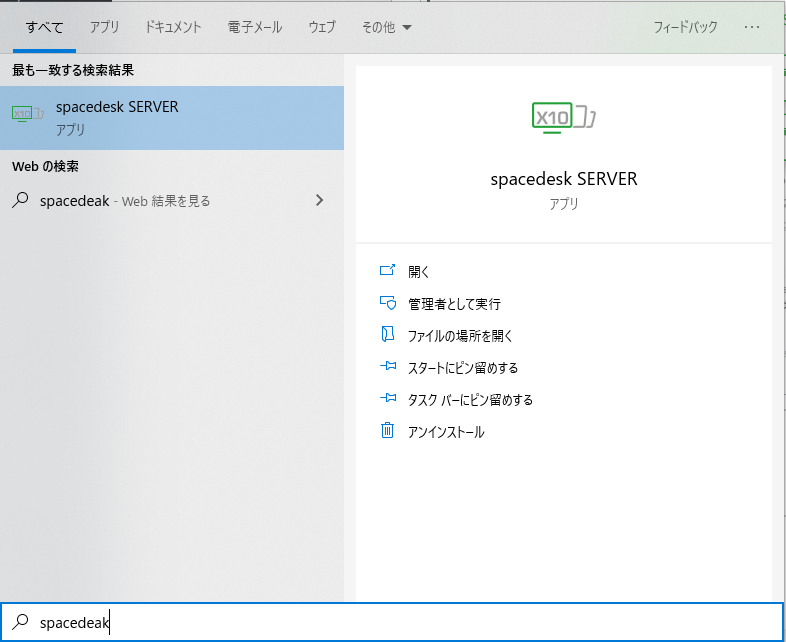Click into the search box containing spacedeak
Viewport: 786px width, 642px height.
[x=392, y=622]
